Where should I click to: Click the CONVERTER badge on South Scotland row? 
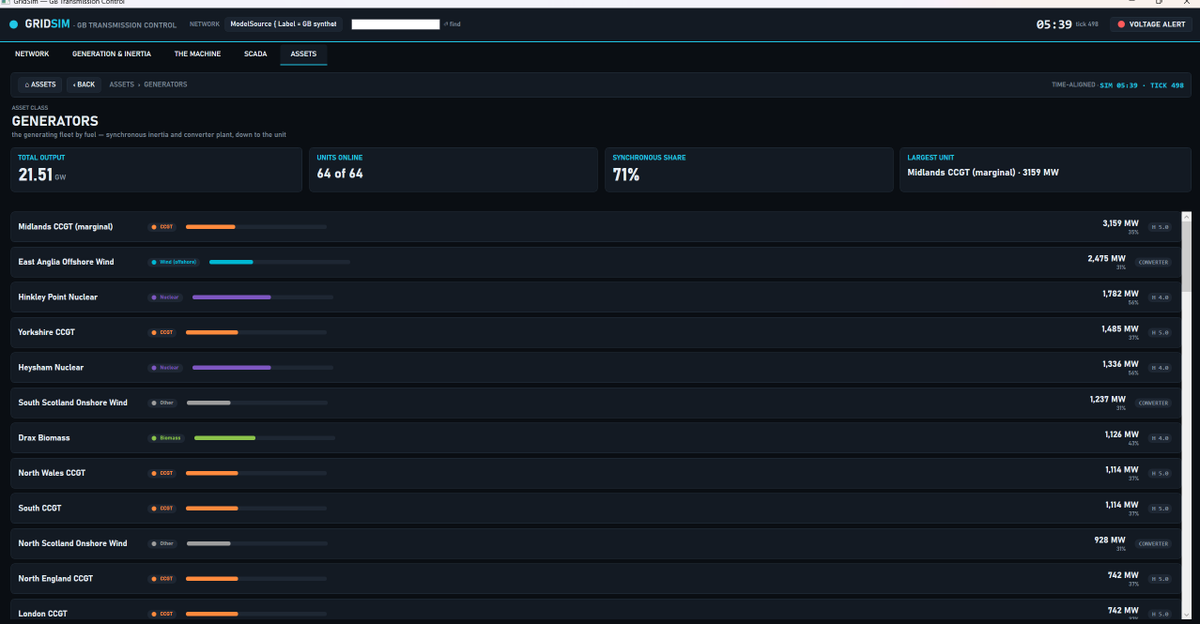point(1154,403)
